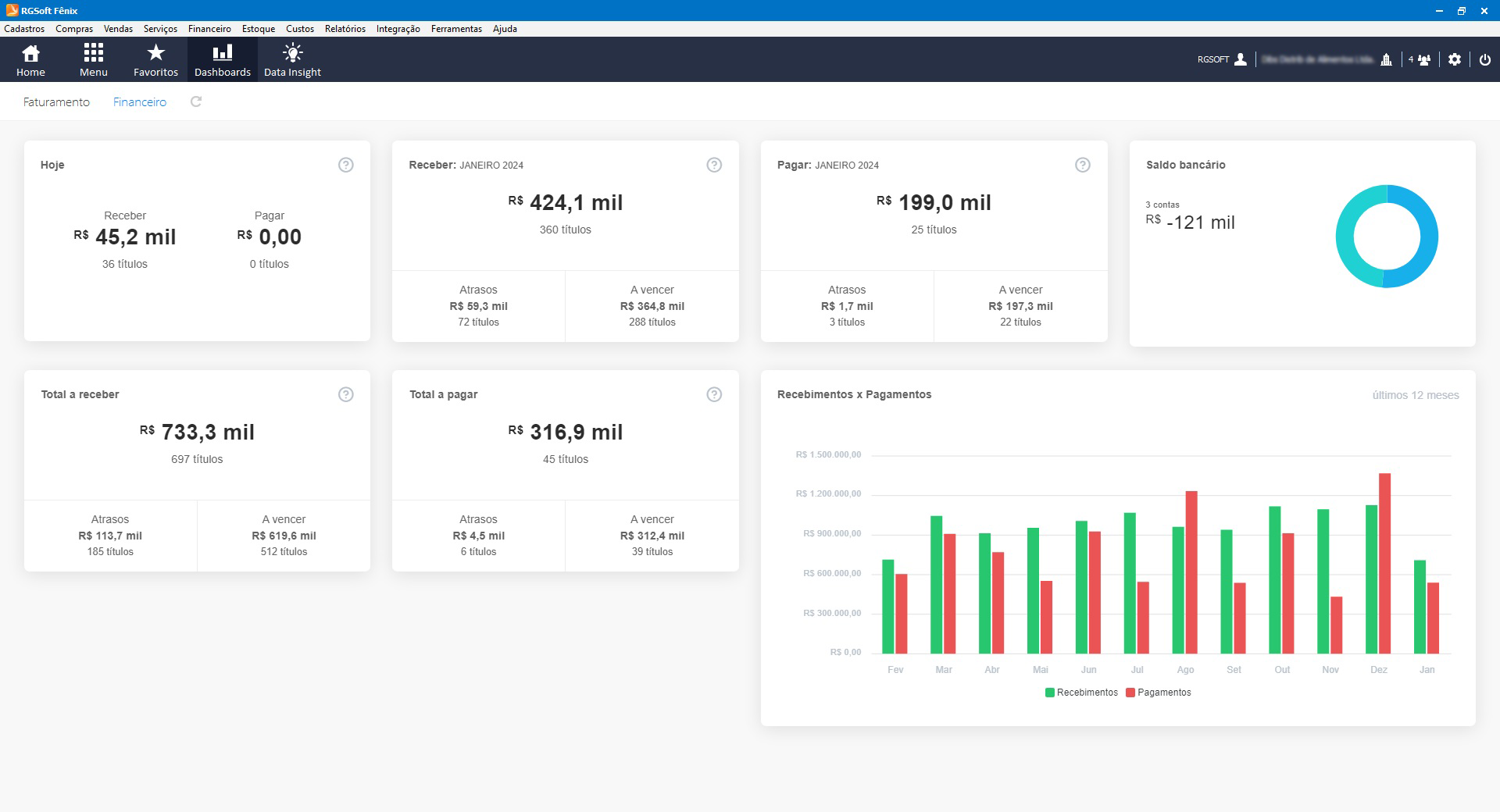
Task: Click the RGSoft Fênix app logo
Action: [12, 10]
